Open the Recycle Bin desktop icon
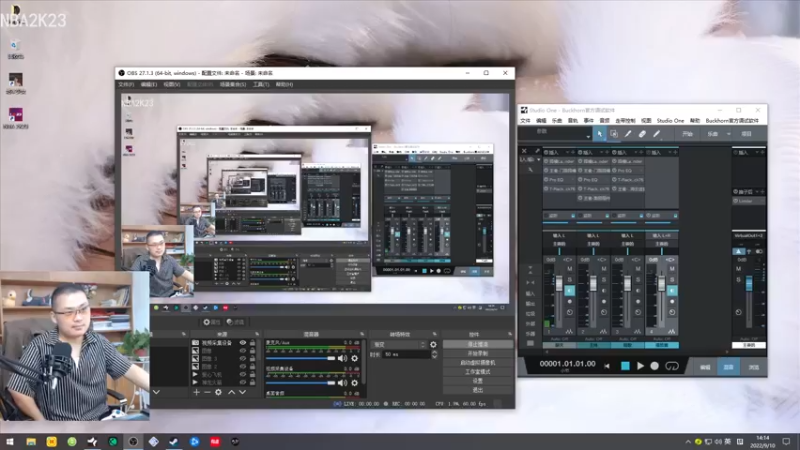Image resolution: width=800 pixels, height=450 pixels. [15, 49]
